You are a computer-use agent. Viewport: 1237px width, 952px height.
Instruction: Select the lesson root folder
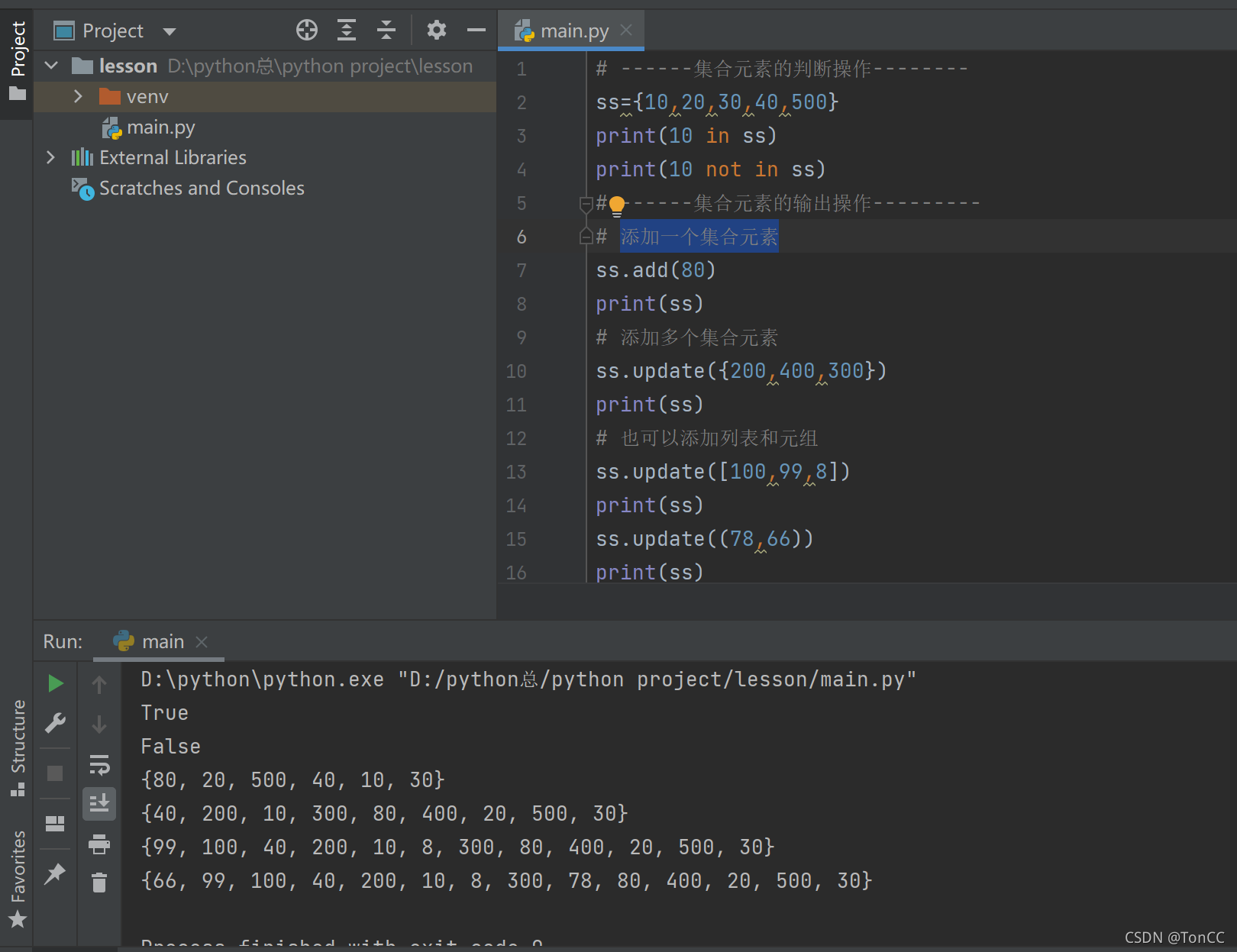click(265, 66)
